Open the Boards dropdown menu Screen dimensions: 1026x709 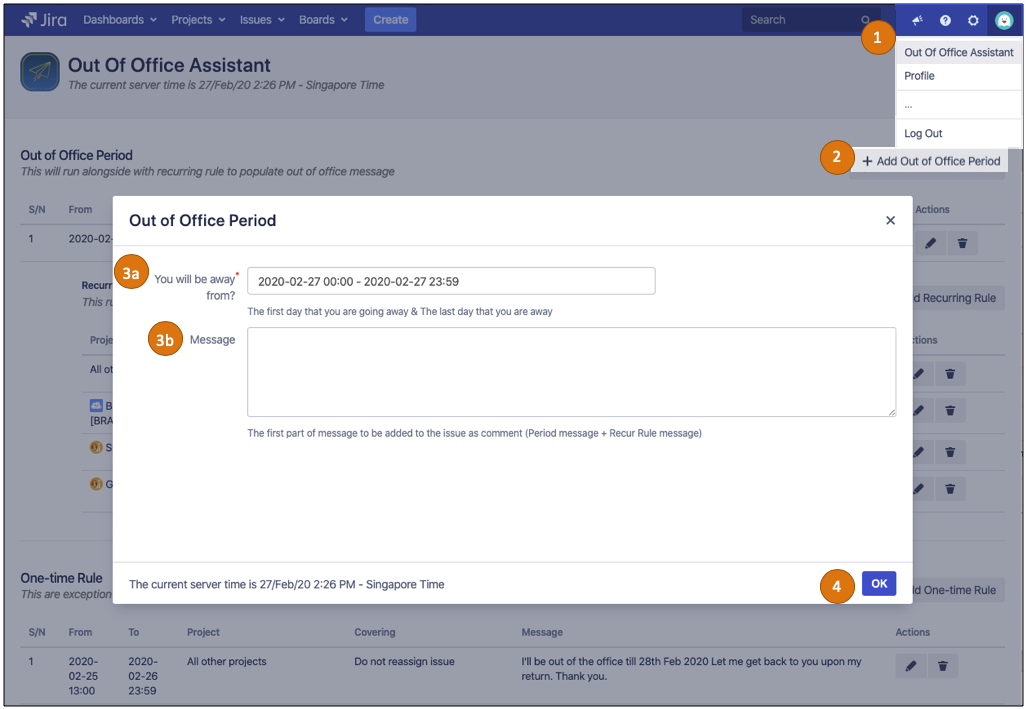pos(323,20)
